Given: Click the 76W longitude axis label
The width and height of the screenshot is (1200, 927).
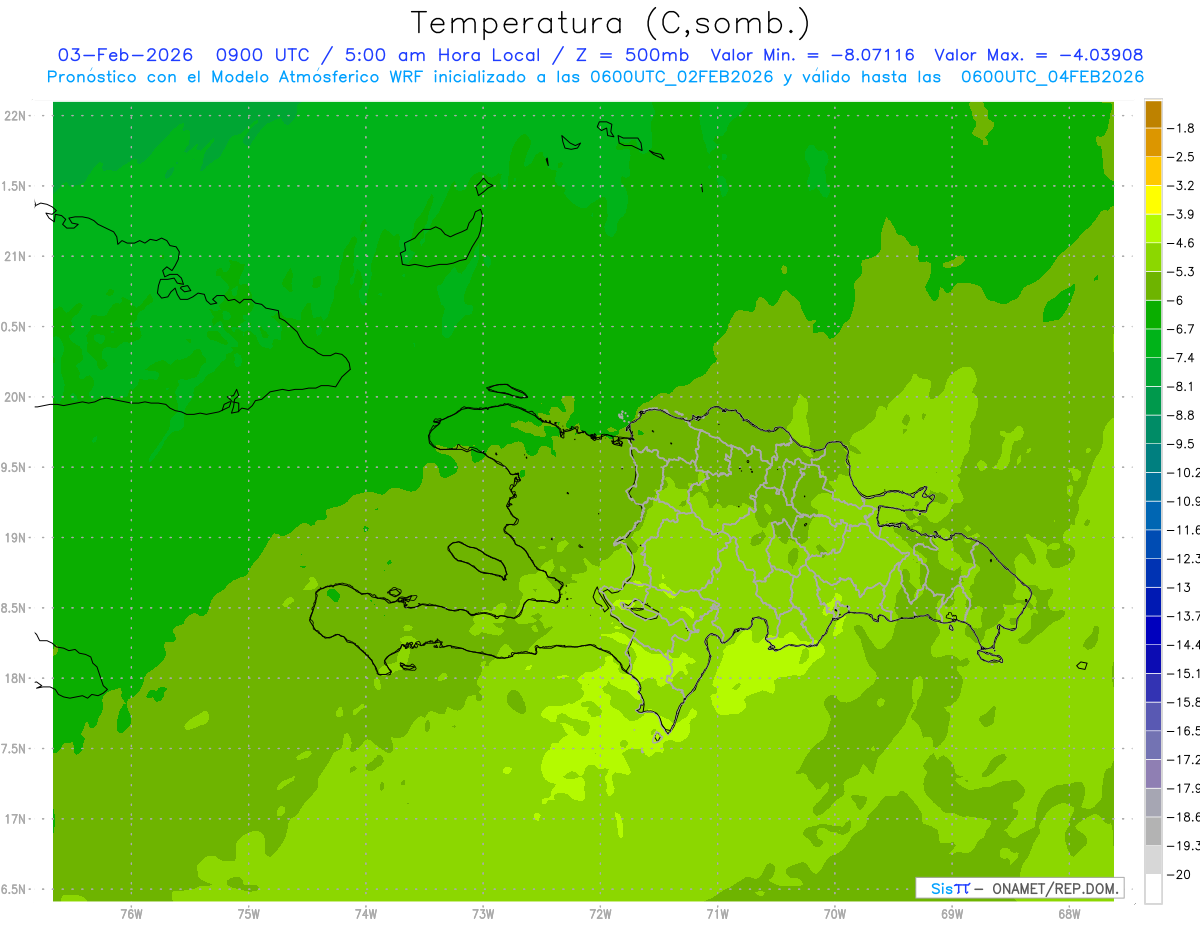Looking at the screenshot, I should coord(131,913).
